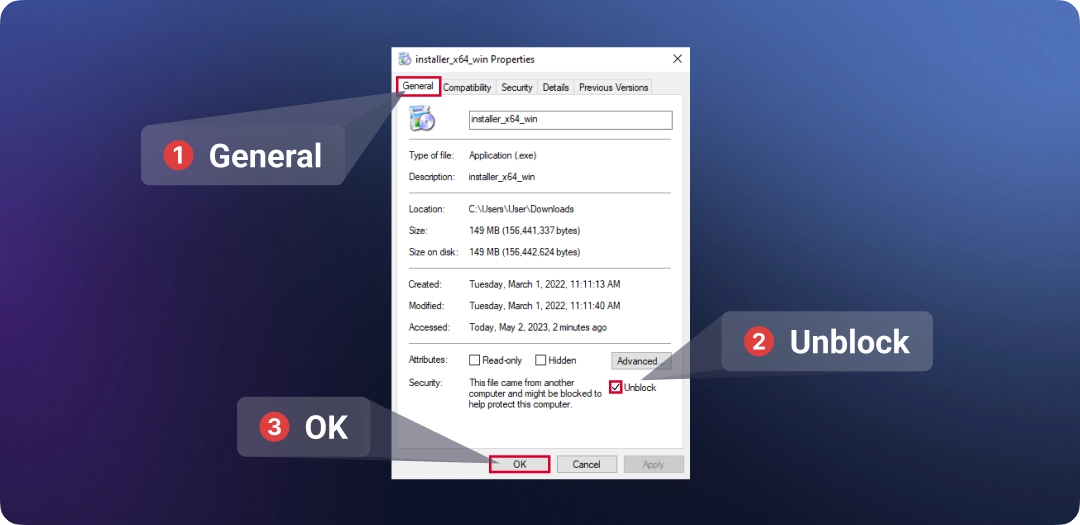Click the red number 2 badge
The image size is (1080, 525).
759,342
